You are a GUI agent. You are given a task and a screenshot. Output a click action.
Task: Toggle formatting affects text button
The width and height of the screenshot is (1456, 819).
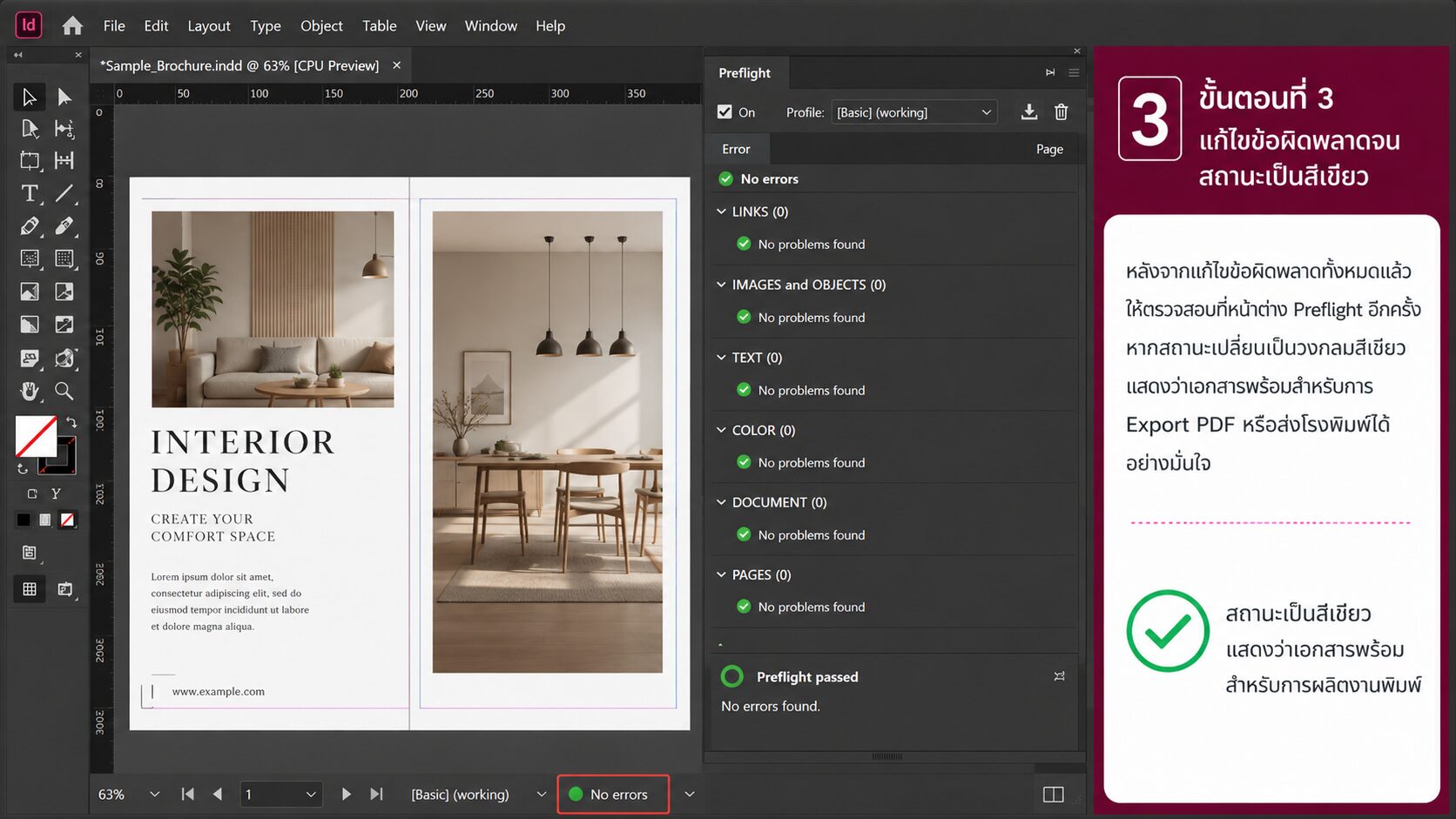tap(56, 493)
